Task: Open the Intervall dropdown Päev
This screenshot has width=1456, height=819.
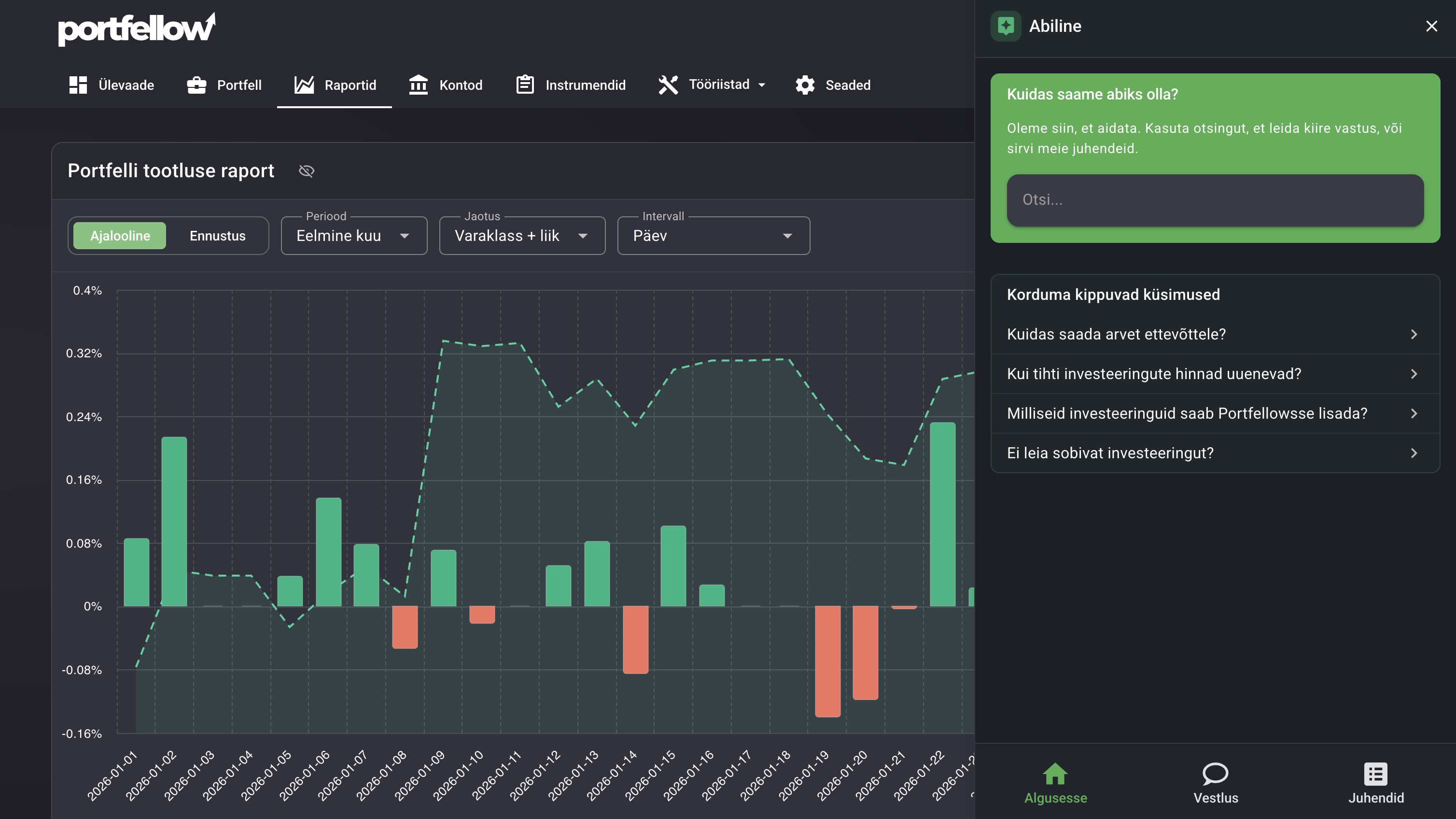Action: click(714, 236)
